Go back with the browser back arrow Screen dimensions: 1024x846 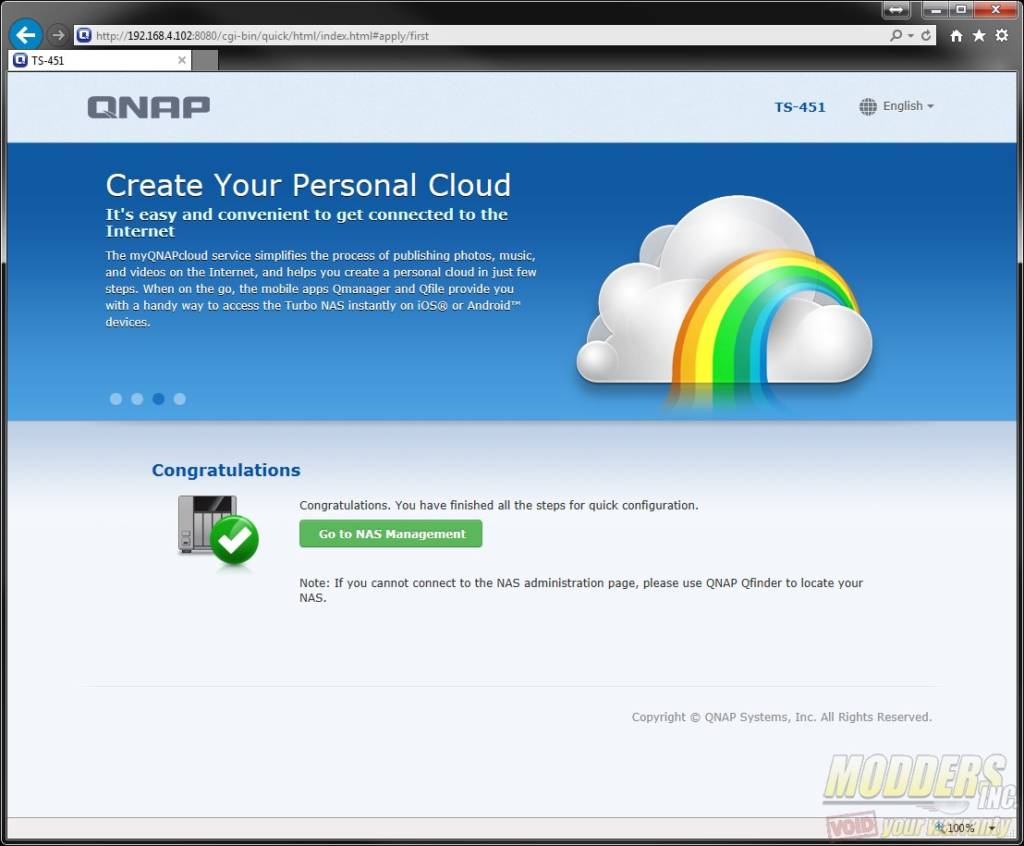point(26,35)
